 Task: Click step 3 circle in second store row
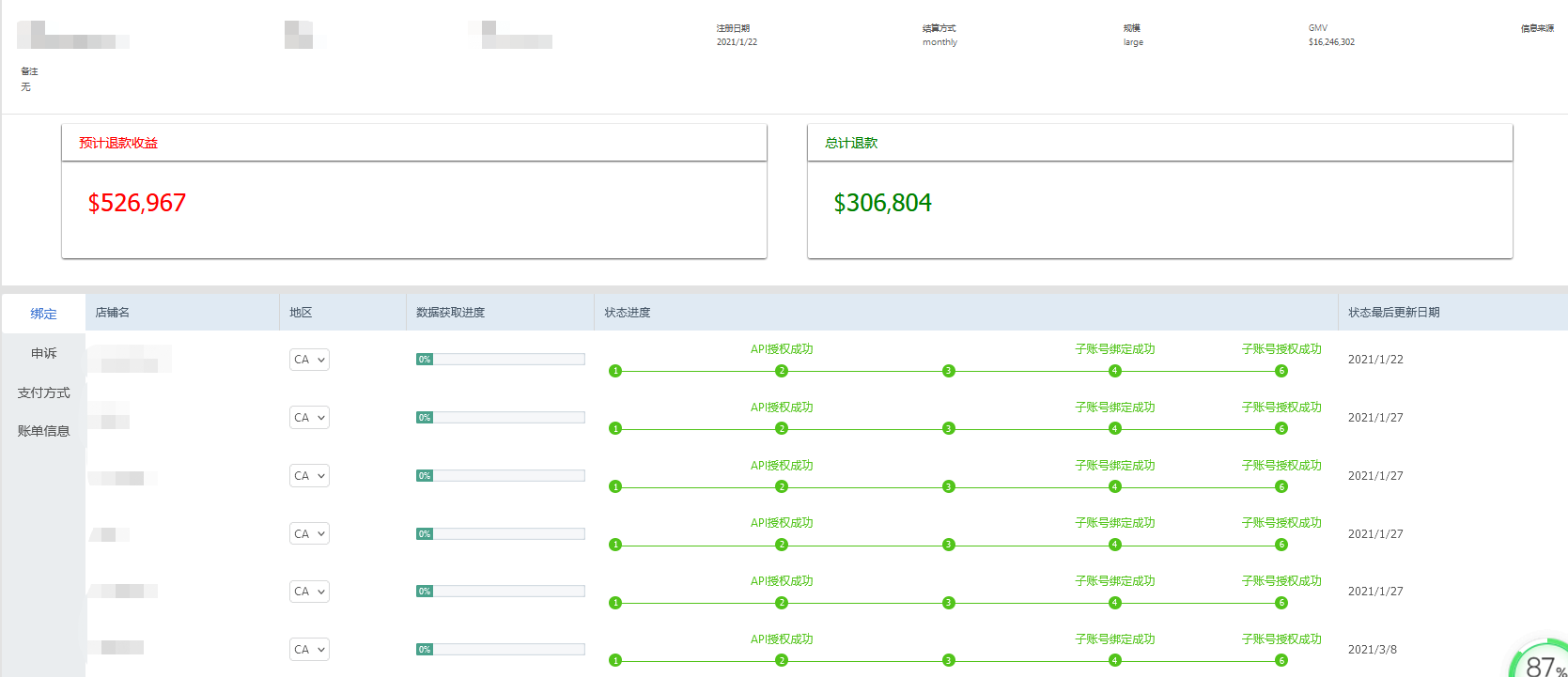pos(949,429)
